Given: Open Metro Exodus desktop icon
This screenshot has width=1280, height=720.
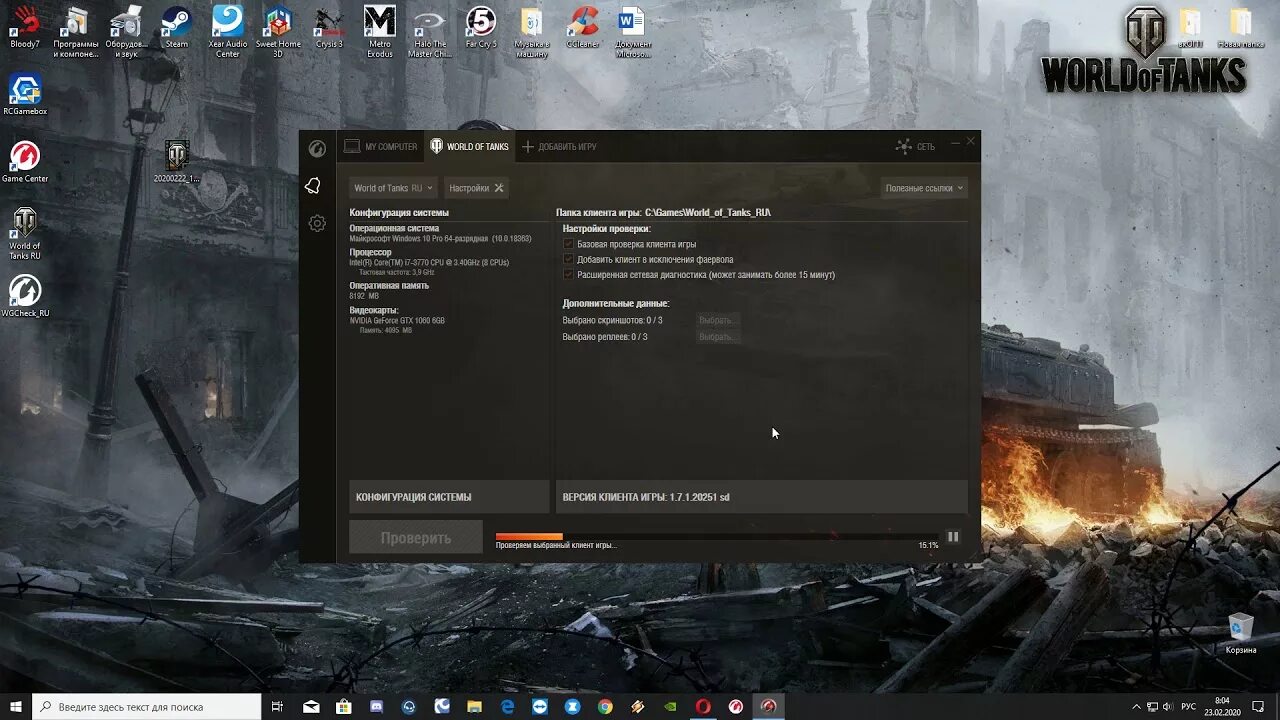Looking at the screenshot, I should (380, 32).
